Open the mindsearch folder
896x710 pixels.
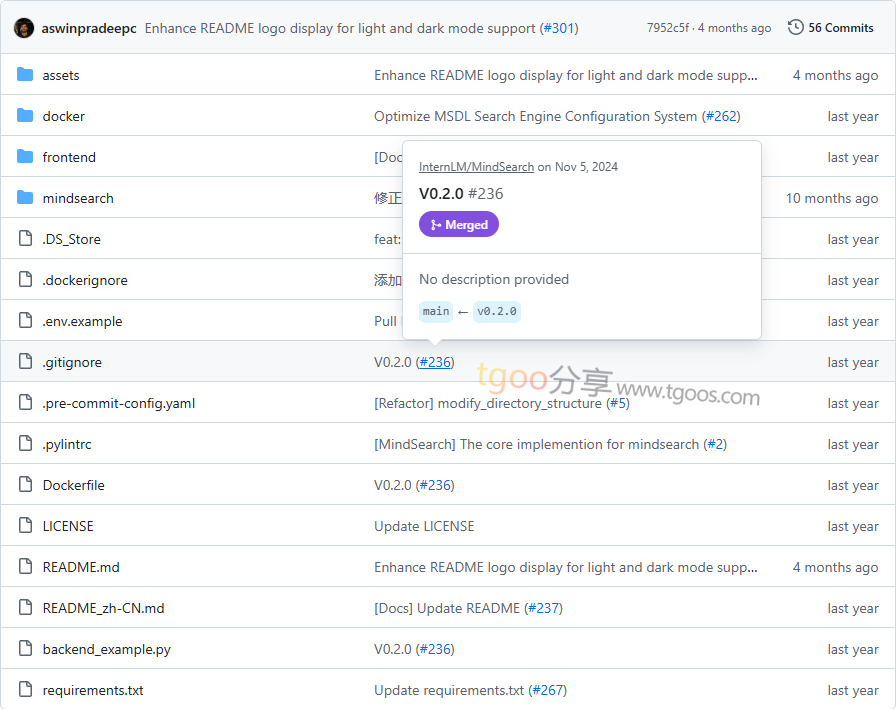tap(78, 198)
